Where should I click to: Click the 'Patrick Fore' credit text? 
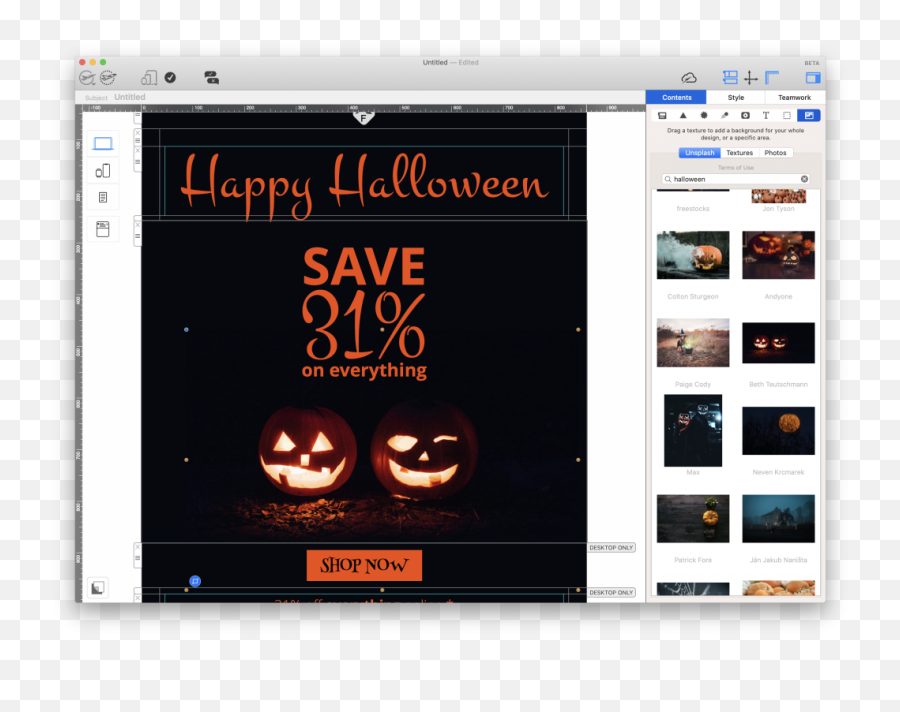[693, 560]
